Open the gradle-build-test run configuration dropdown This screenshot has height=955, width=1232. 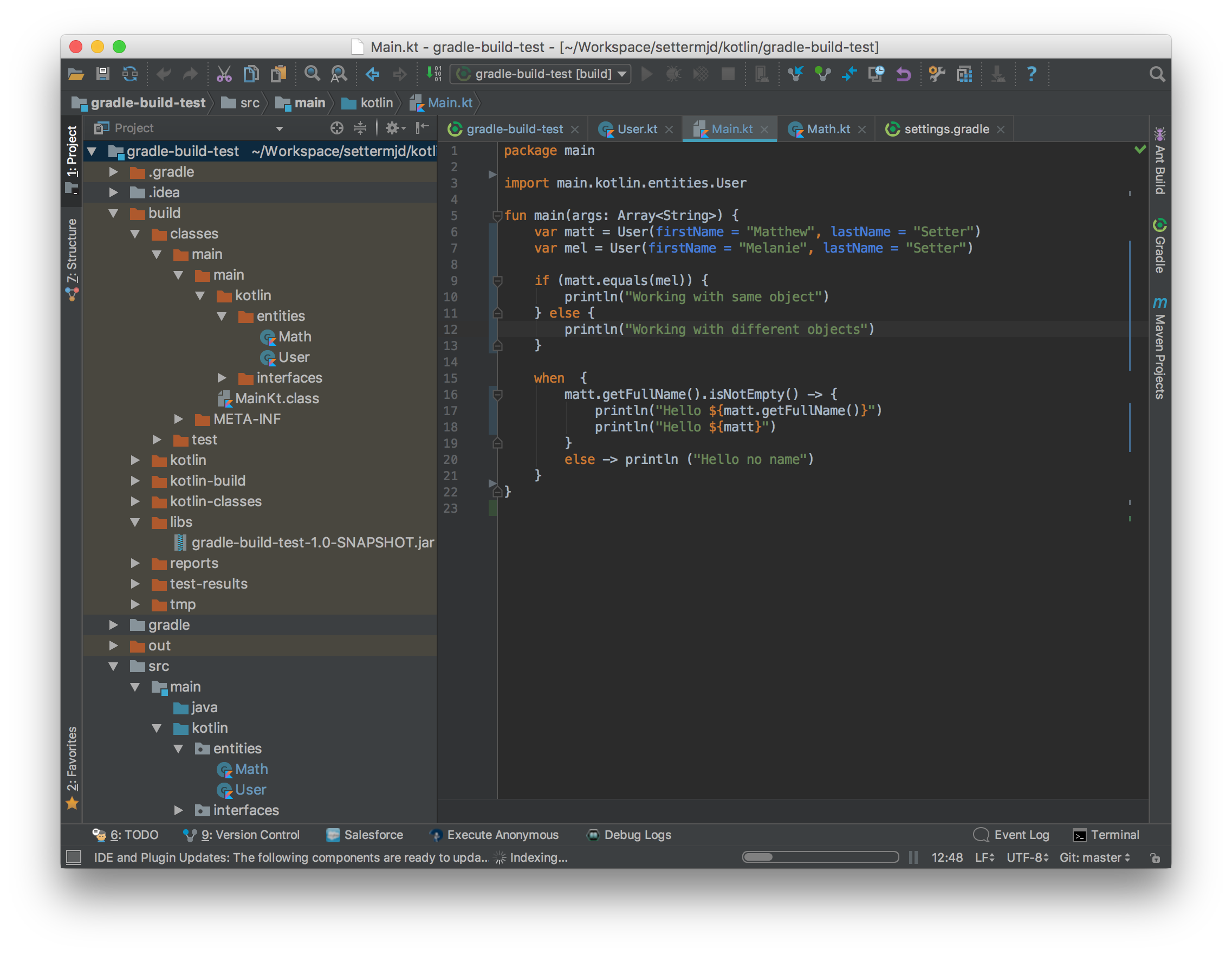(541, 74)
